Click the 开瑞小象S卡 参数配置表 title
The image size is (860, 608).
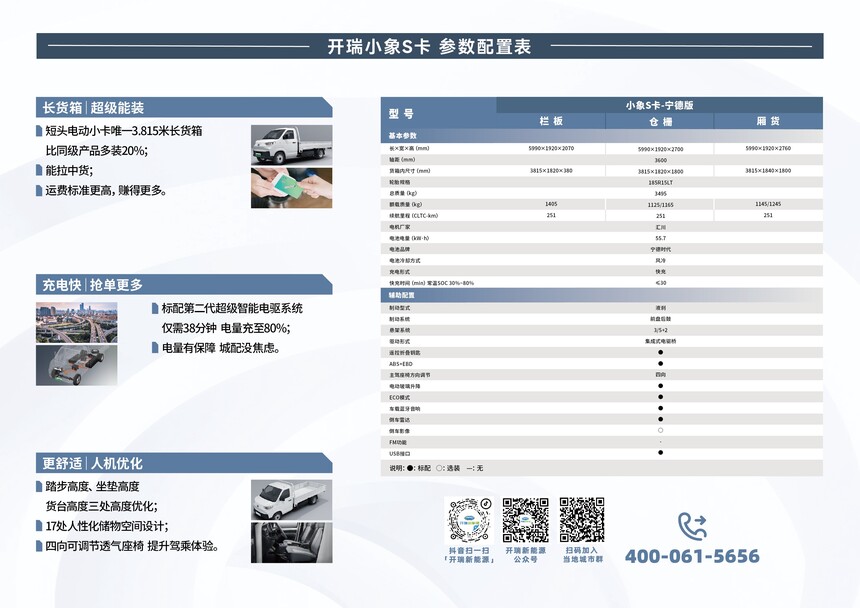[x=429, y=47]
